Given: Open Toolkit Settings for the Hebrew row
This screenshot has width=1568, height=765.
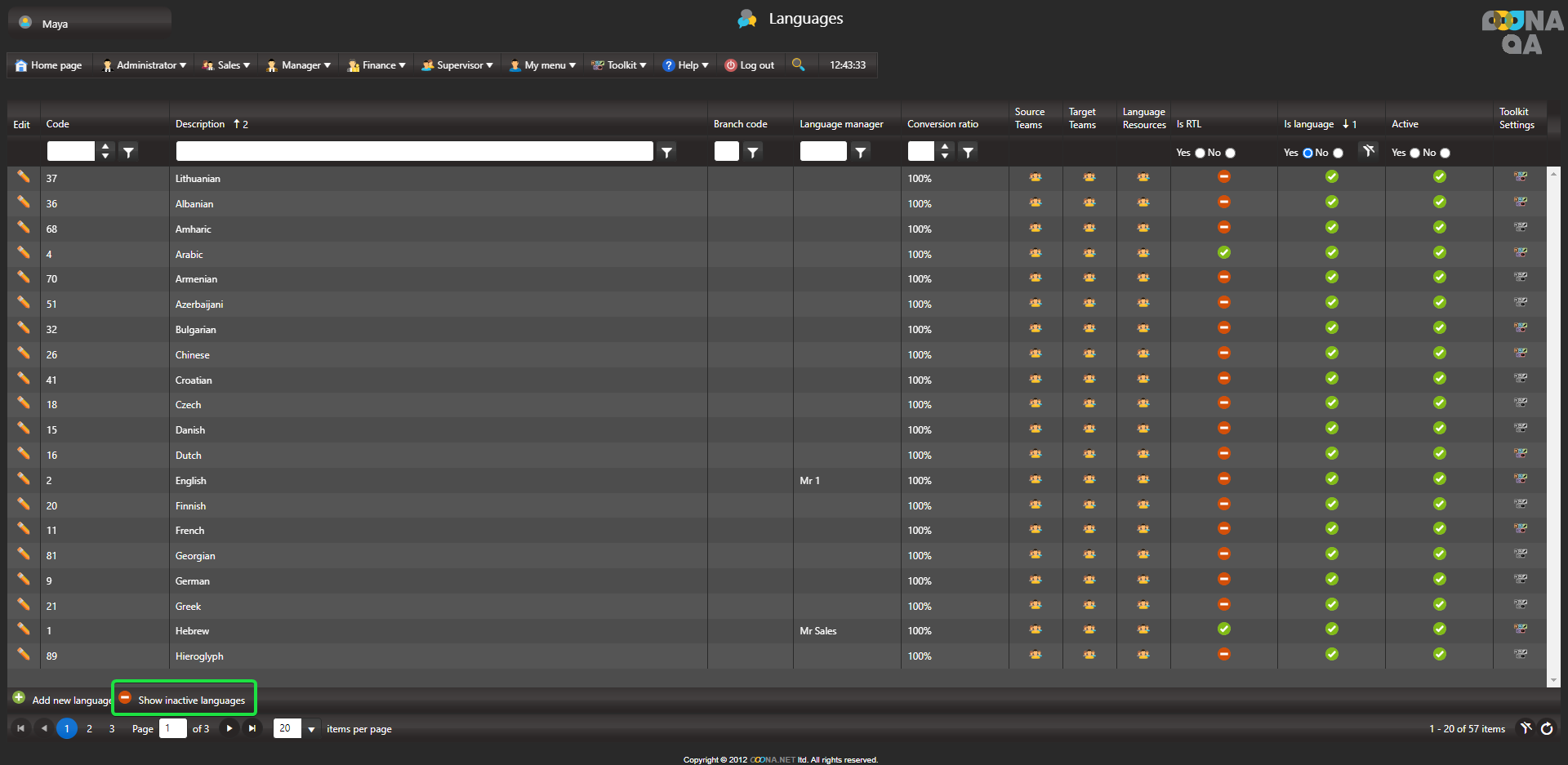Looking at the screenshot, I should [x=1520, y=629].
